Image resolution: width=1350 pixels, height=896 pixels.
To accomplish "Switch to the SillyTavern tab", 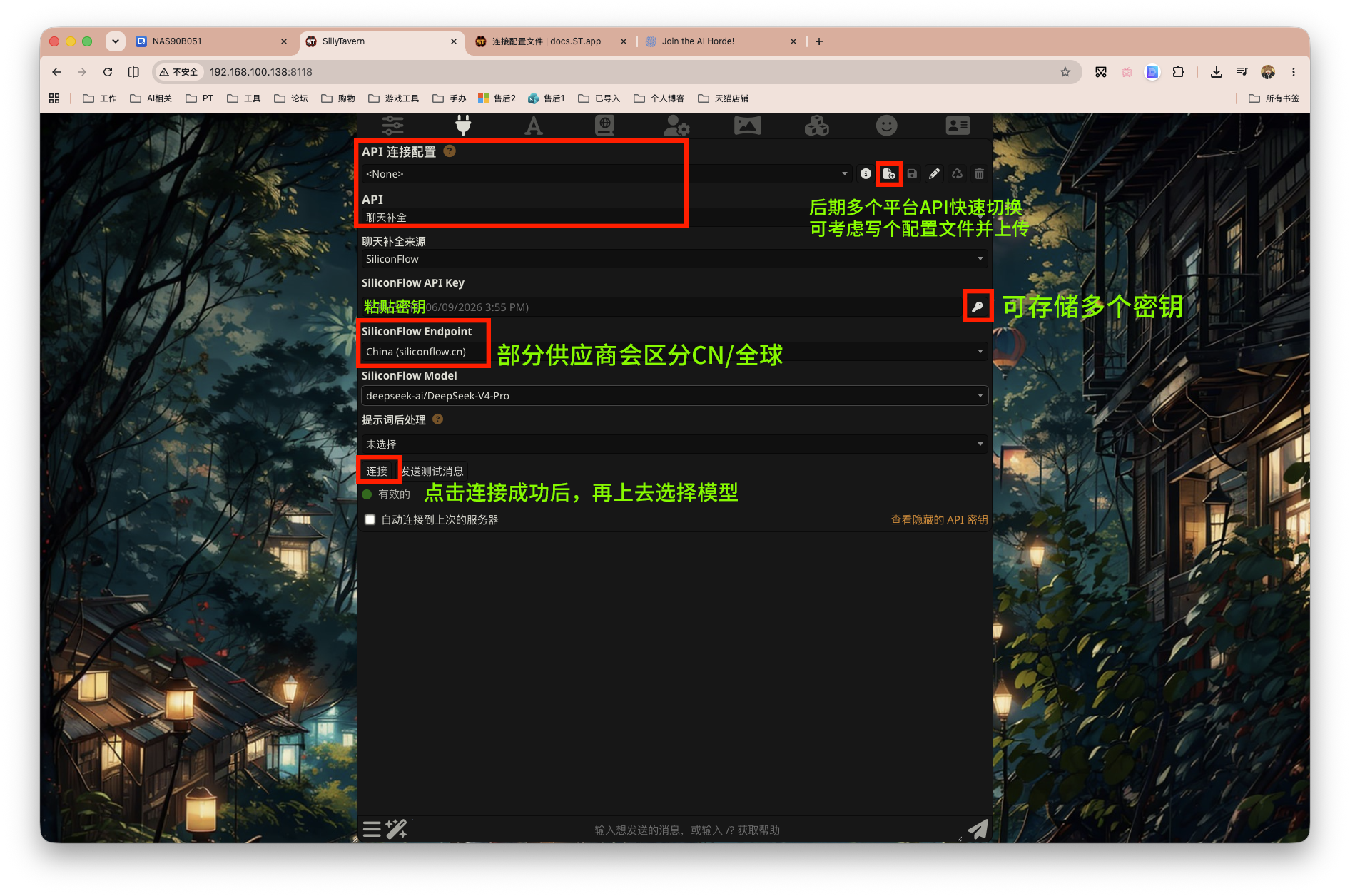I will coord(381,41).
